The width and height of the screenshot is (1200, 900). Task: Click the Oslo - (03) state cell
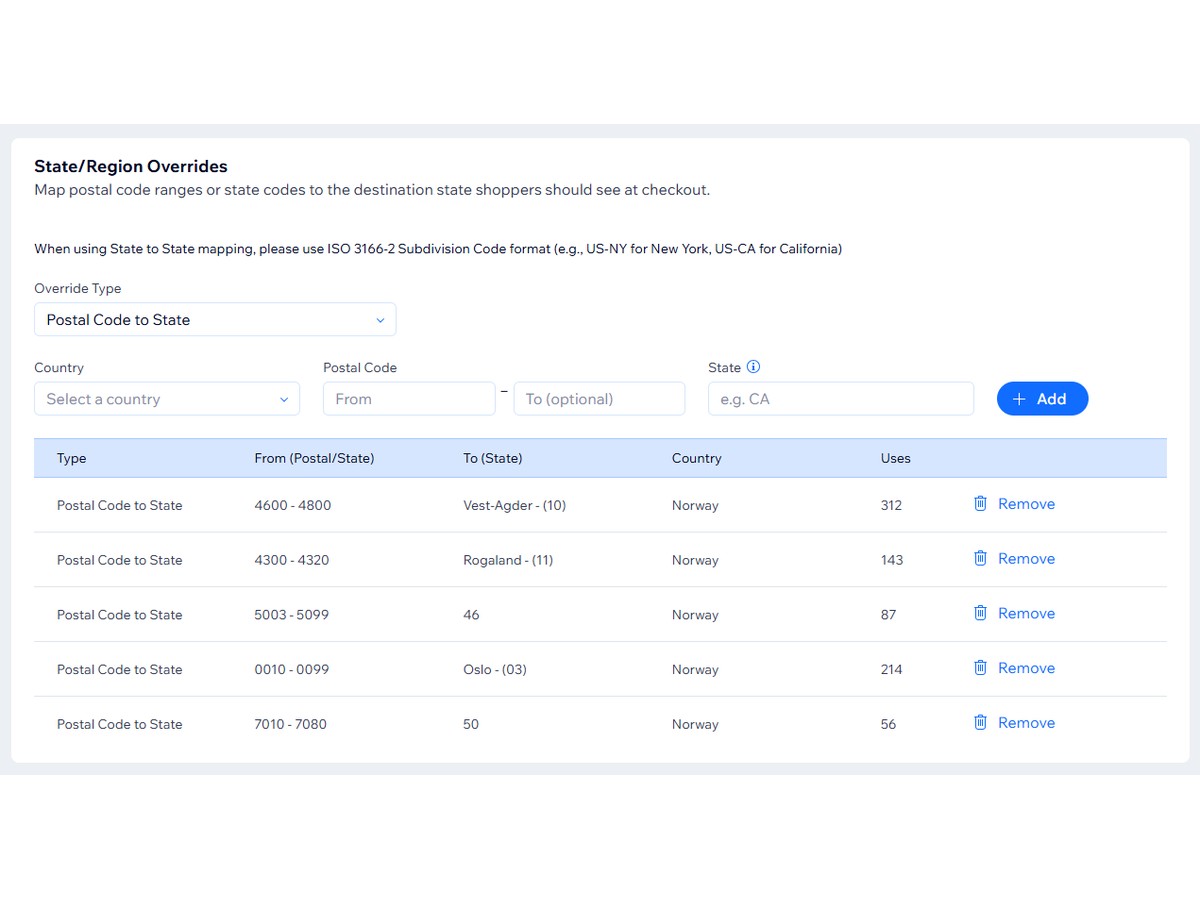point(495,670)
